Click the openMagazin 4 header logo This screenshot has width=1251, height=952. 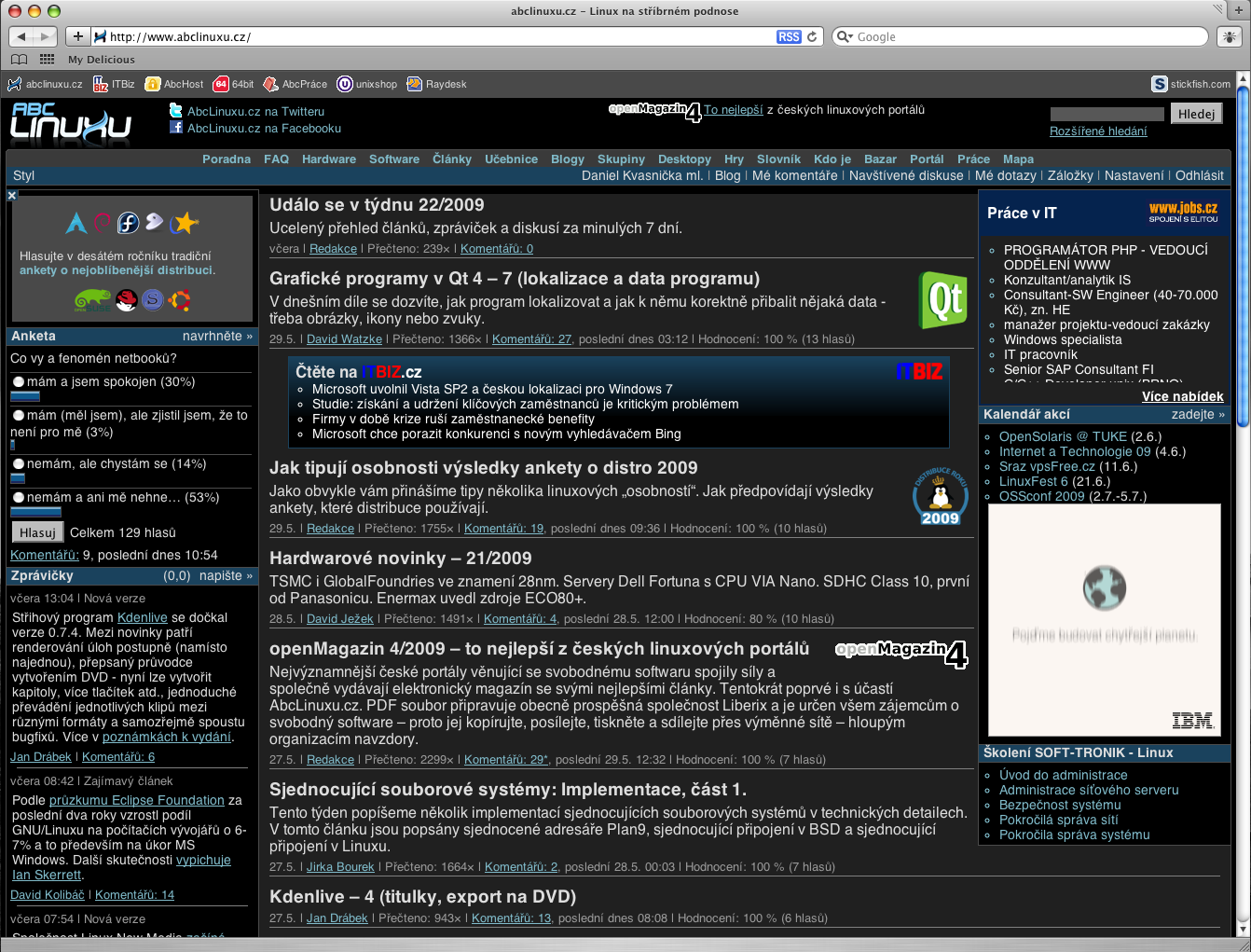click(654, 111)
